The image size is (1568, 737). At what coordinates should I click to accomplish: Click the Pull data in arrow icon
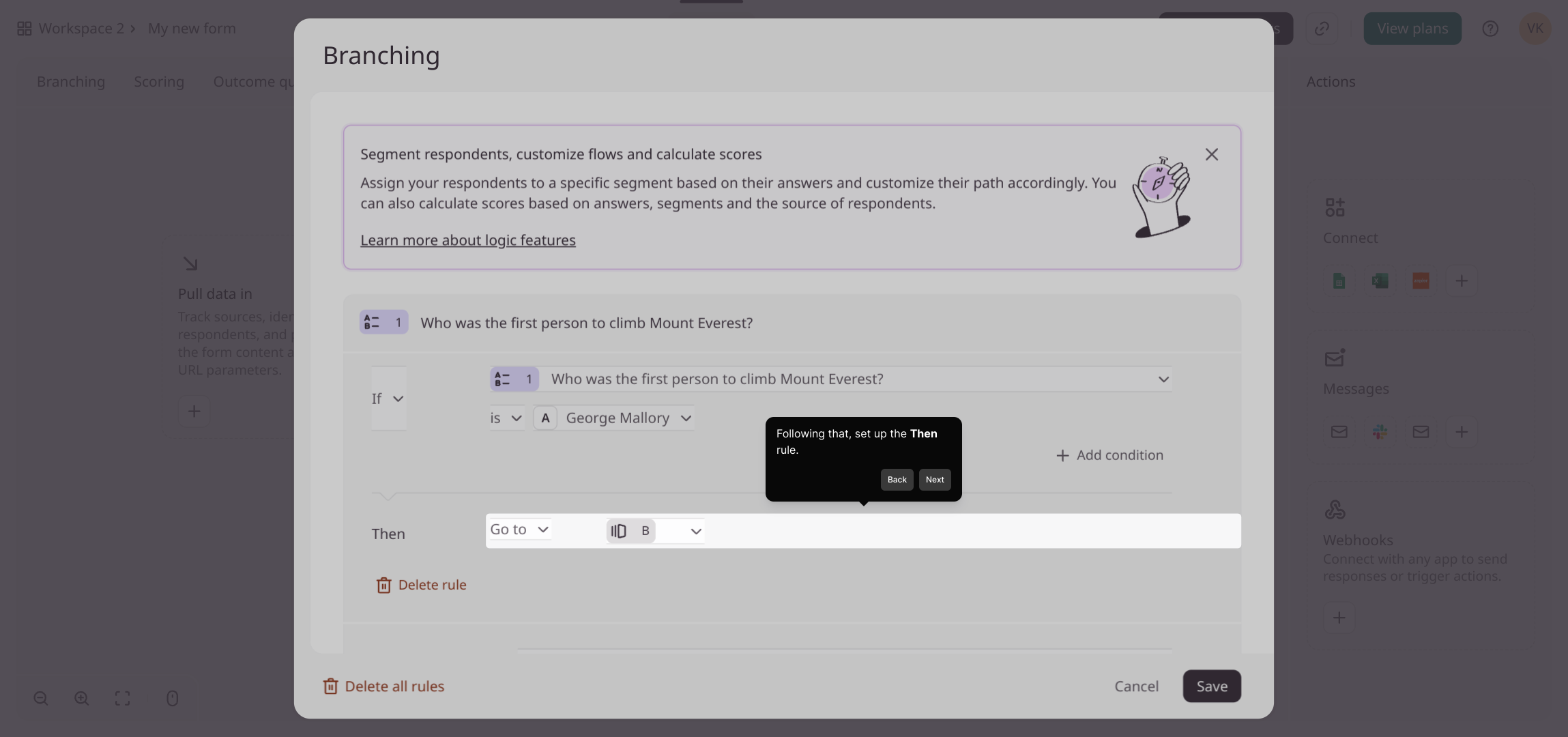point(190,263)
